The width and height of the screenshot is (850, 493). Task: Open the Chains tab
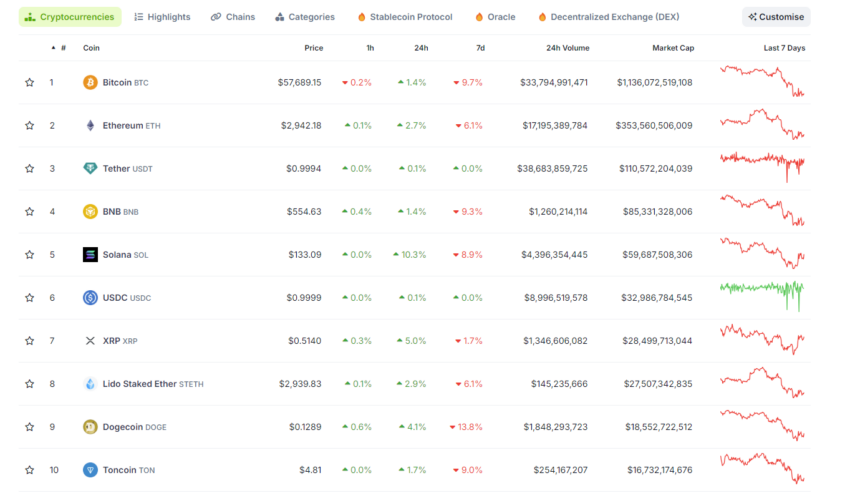pyautogui.click(x=233, y=17)
